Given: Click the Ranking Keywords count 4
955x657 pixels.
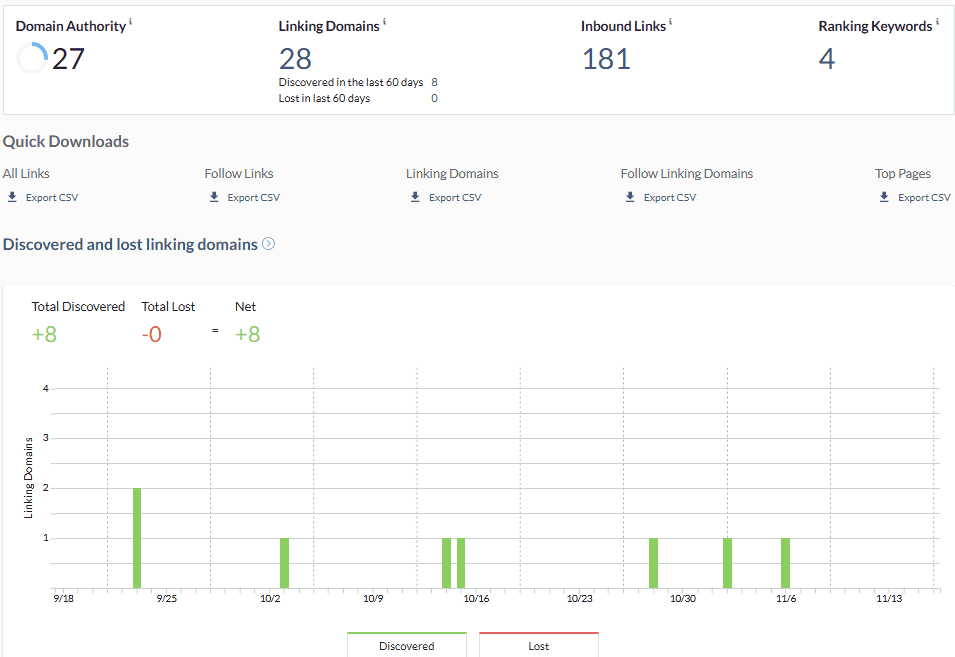Looking at the screenshot, I should (827, 59).
